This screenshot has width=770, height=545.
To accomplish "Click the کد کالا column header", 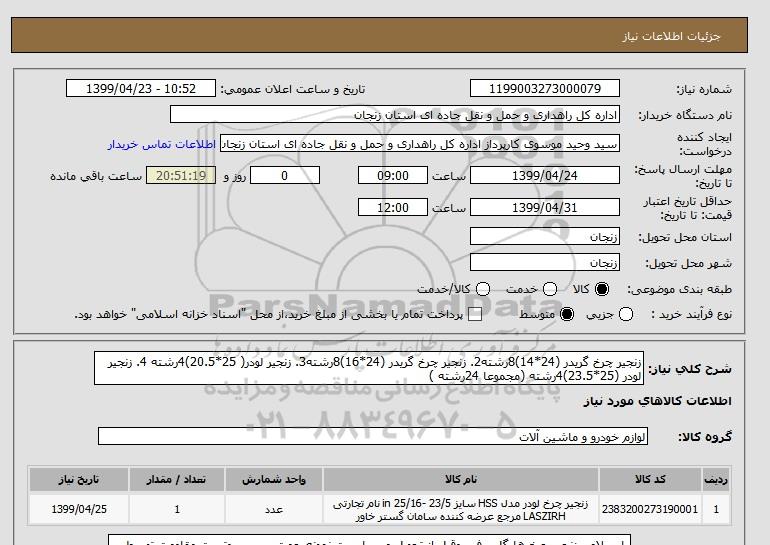I will 650,480.
